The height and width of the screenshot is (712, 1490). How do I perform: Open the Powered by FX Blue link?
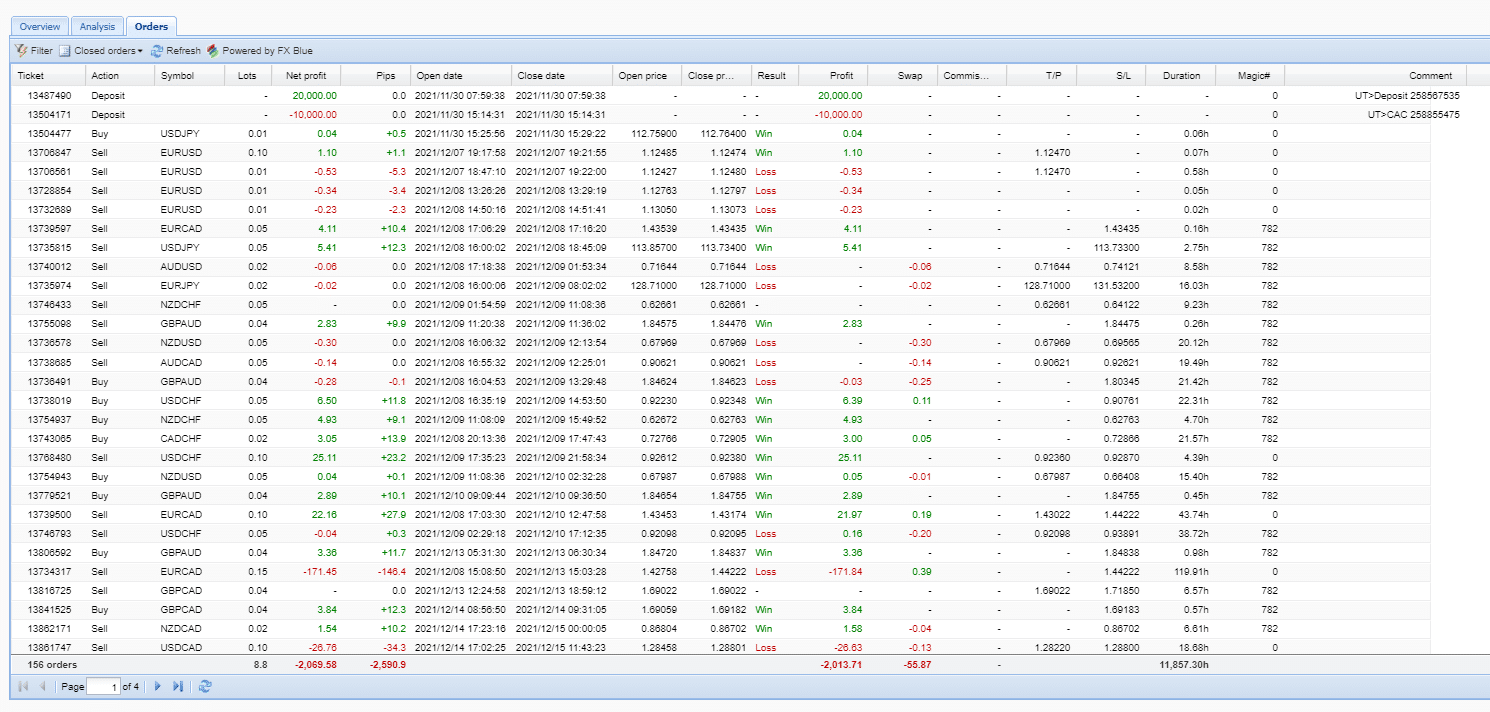point(260,51)
